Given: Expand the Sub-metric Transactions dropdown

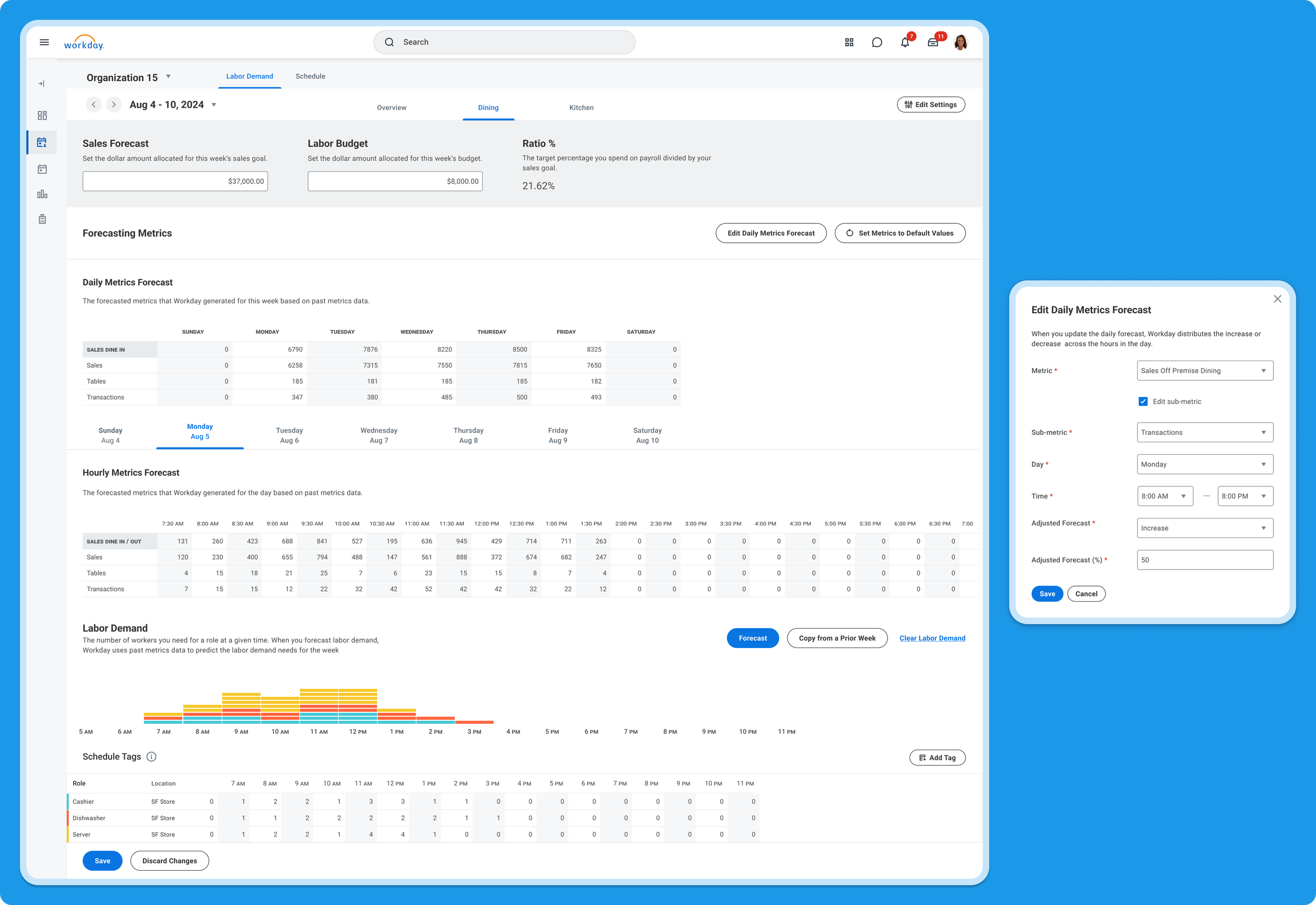Looking at the screenshot, I should point(1204,432).
